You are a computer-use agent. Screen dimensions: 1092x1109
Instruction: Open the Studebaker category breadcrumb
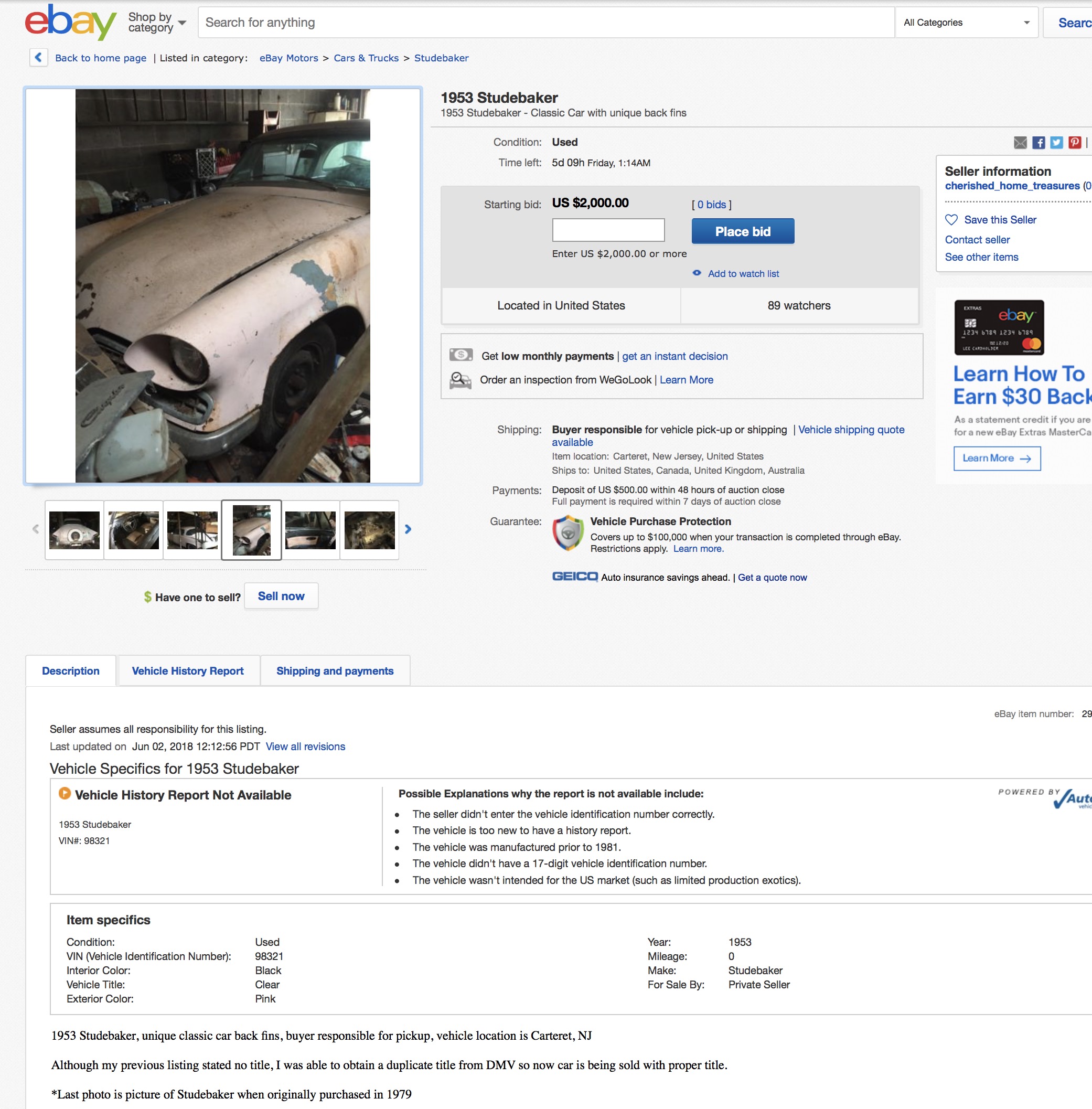pyautogui.click(x=441, y=58)
